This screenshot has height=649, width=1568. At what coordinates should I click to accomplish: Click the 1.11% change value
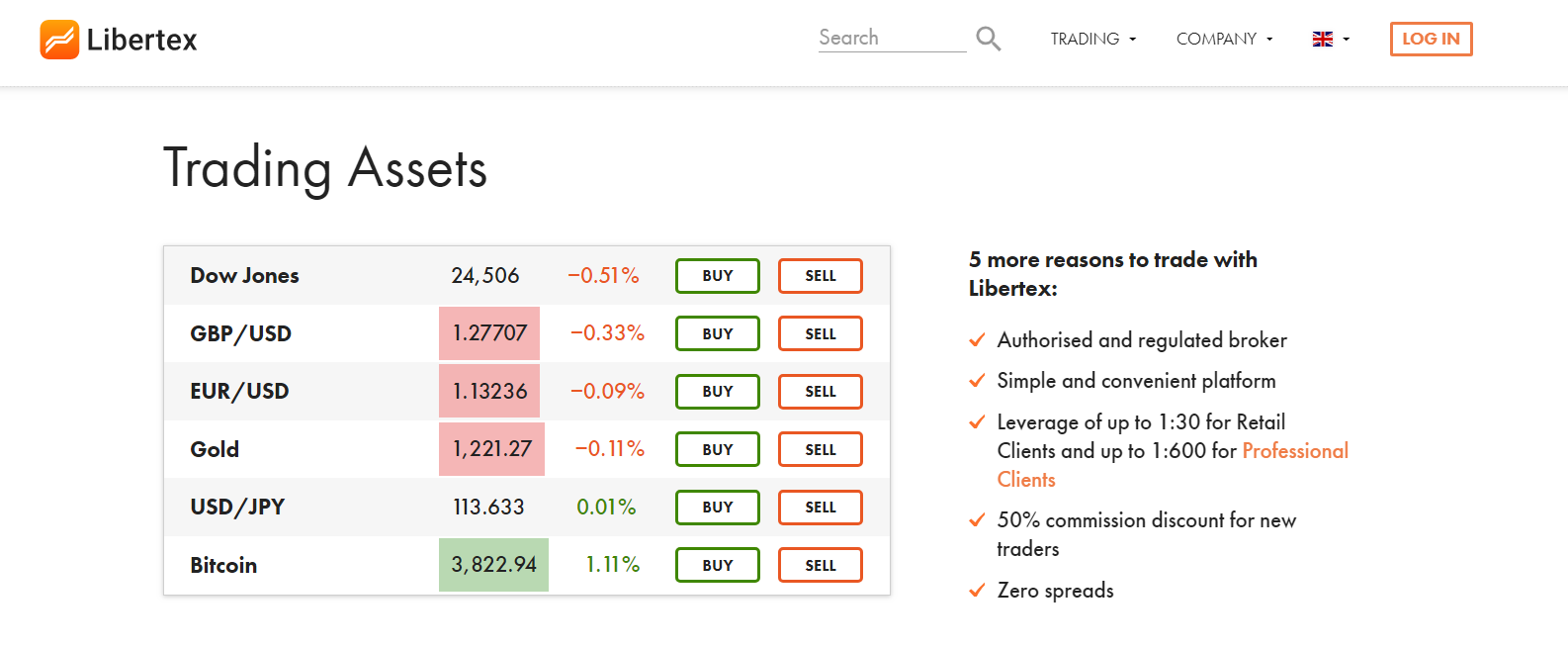point(612,565)
